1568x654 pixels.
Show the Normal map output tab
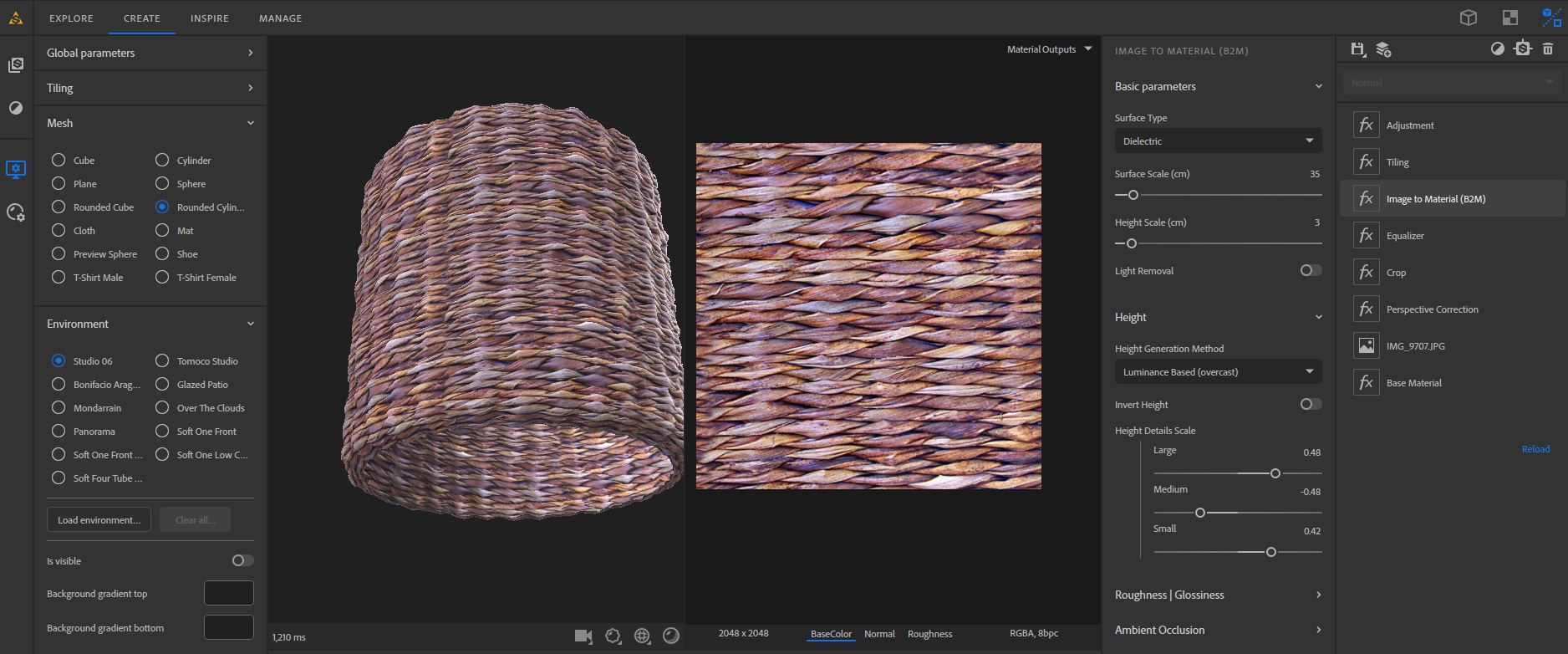pos(879,634)
